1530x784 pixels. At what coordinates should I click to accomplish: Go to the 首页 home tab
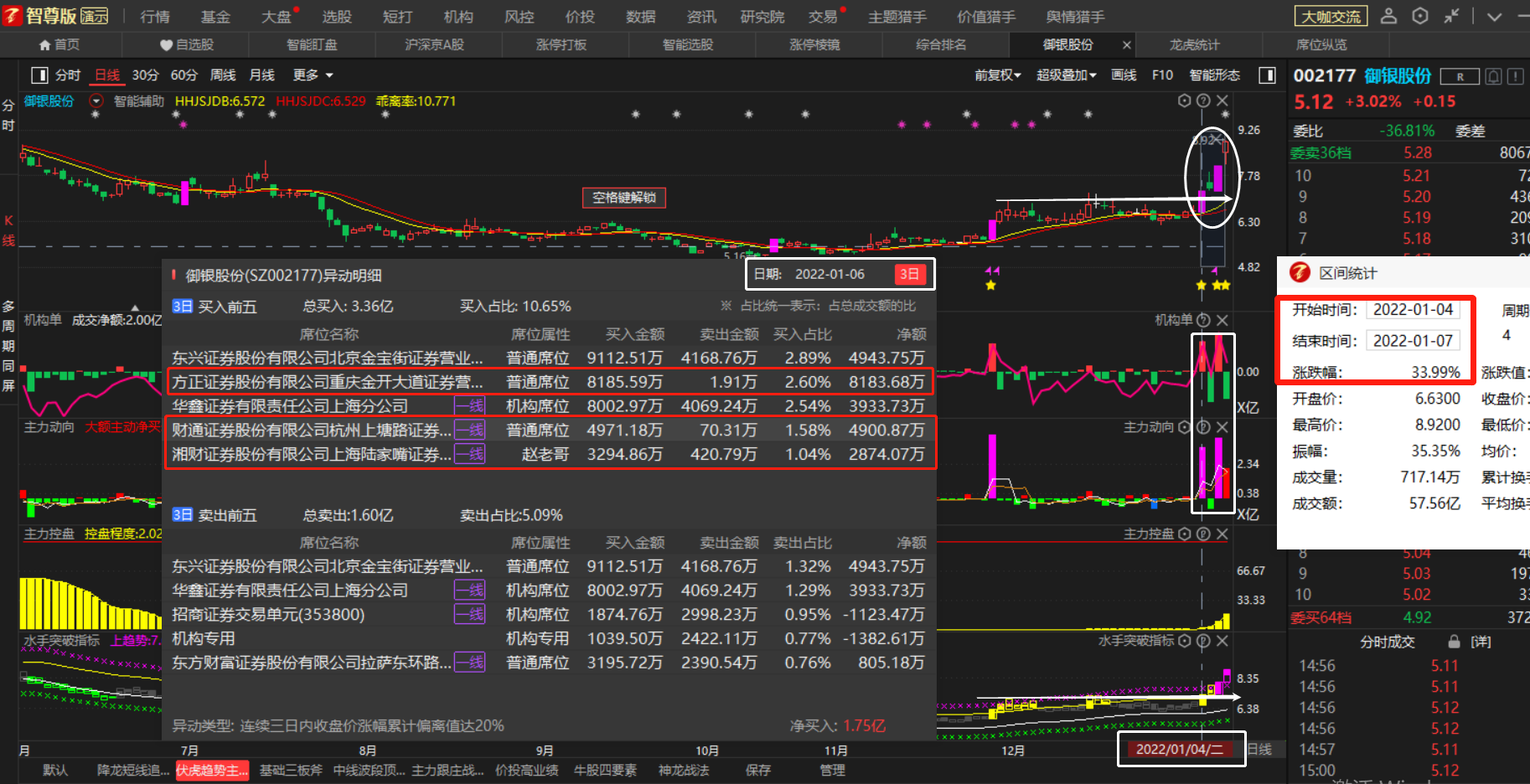[59, 45]
